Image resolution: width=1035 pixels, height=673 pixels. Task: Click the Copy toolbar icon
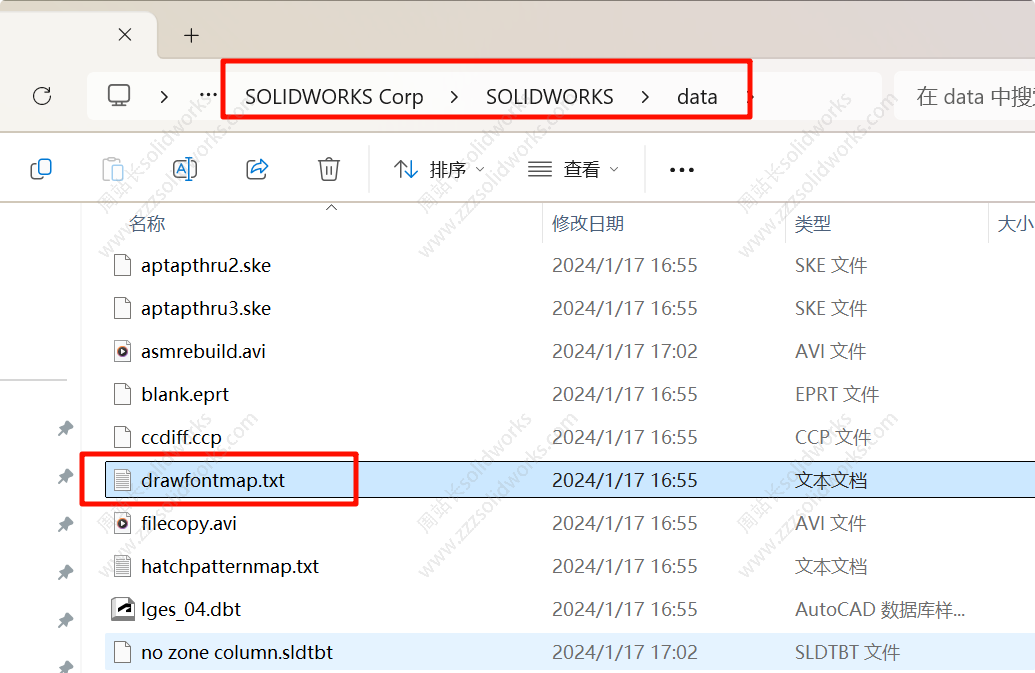point(41,170)
